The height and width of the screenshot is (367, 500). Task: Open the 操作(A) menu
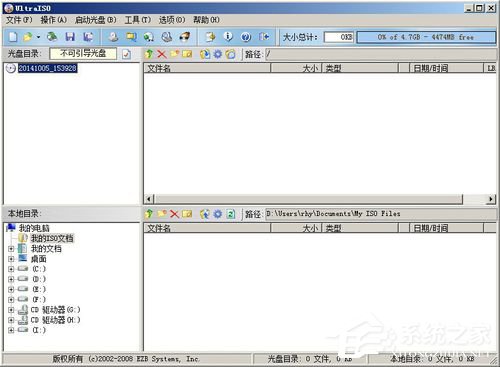53,20
